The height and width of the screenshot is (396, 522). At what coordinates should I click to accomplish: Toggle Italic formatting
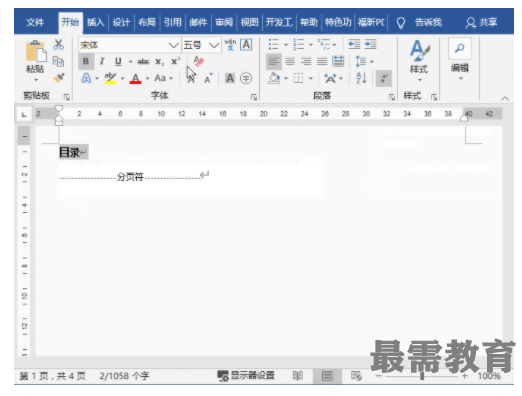(102, 61)
